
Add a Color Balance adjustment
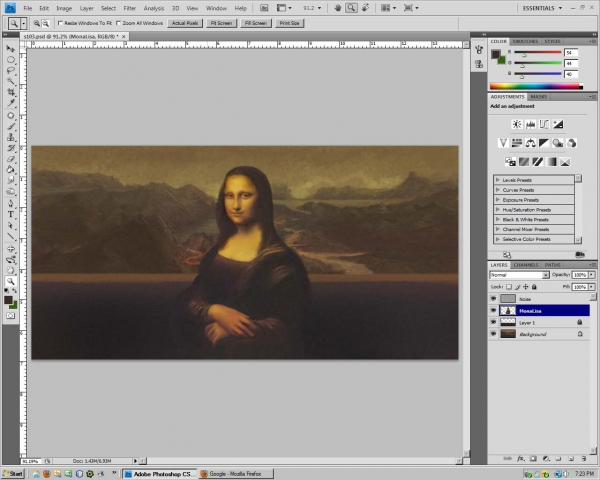point(530,143)
